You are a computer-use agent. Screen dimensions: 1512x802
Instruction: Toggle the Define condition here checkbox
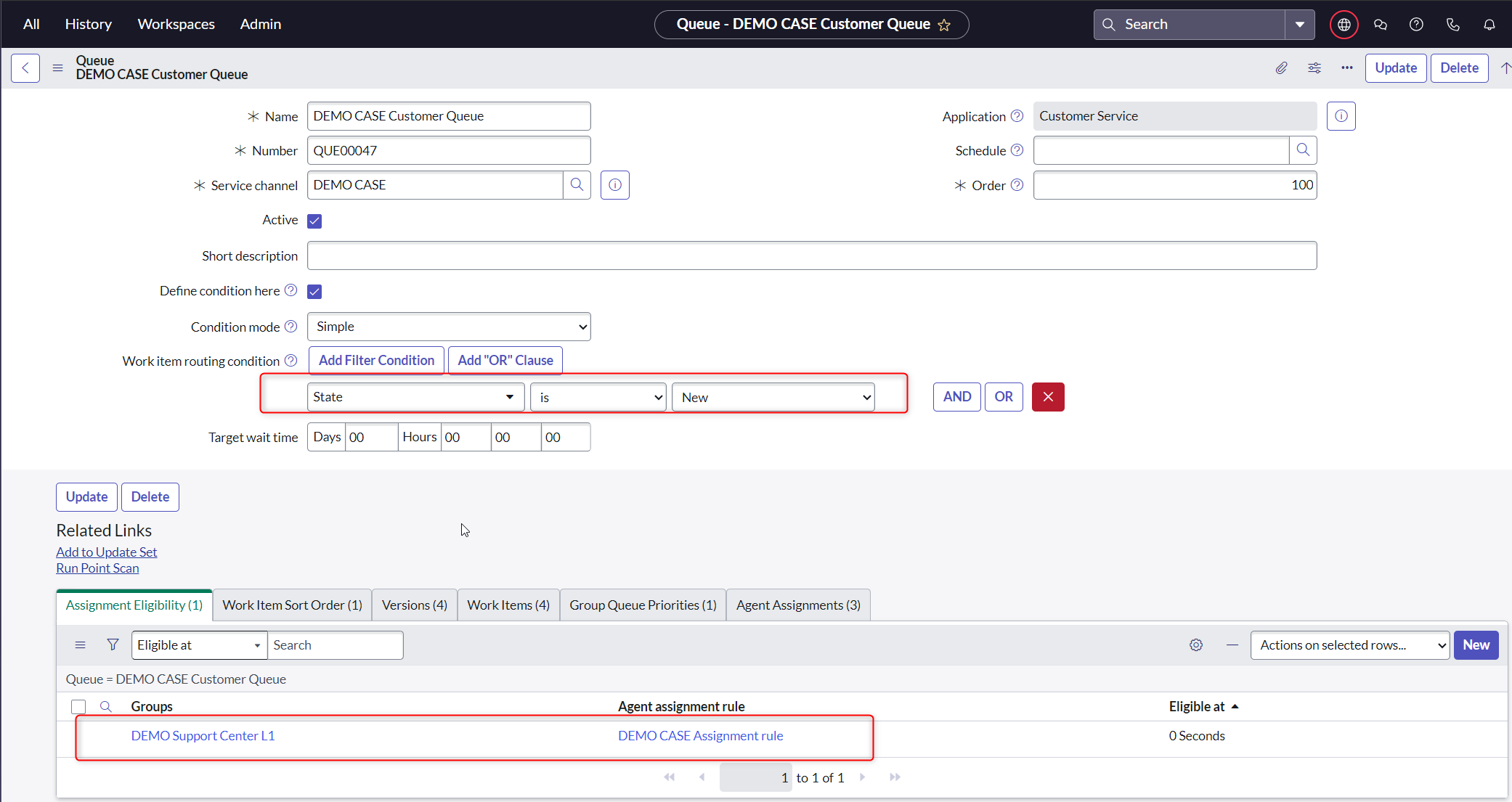click(314, 292)
